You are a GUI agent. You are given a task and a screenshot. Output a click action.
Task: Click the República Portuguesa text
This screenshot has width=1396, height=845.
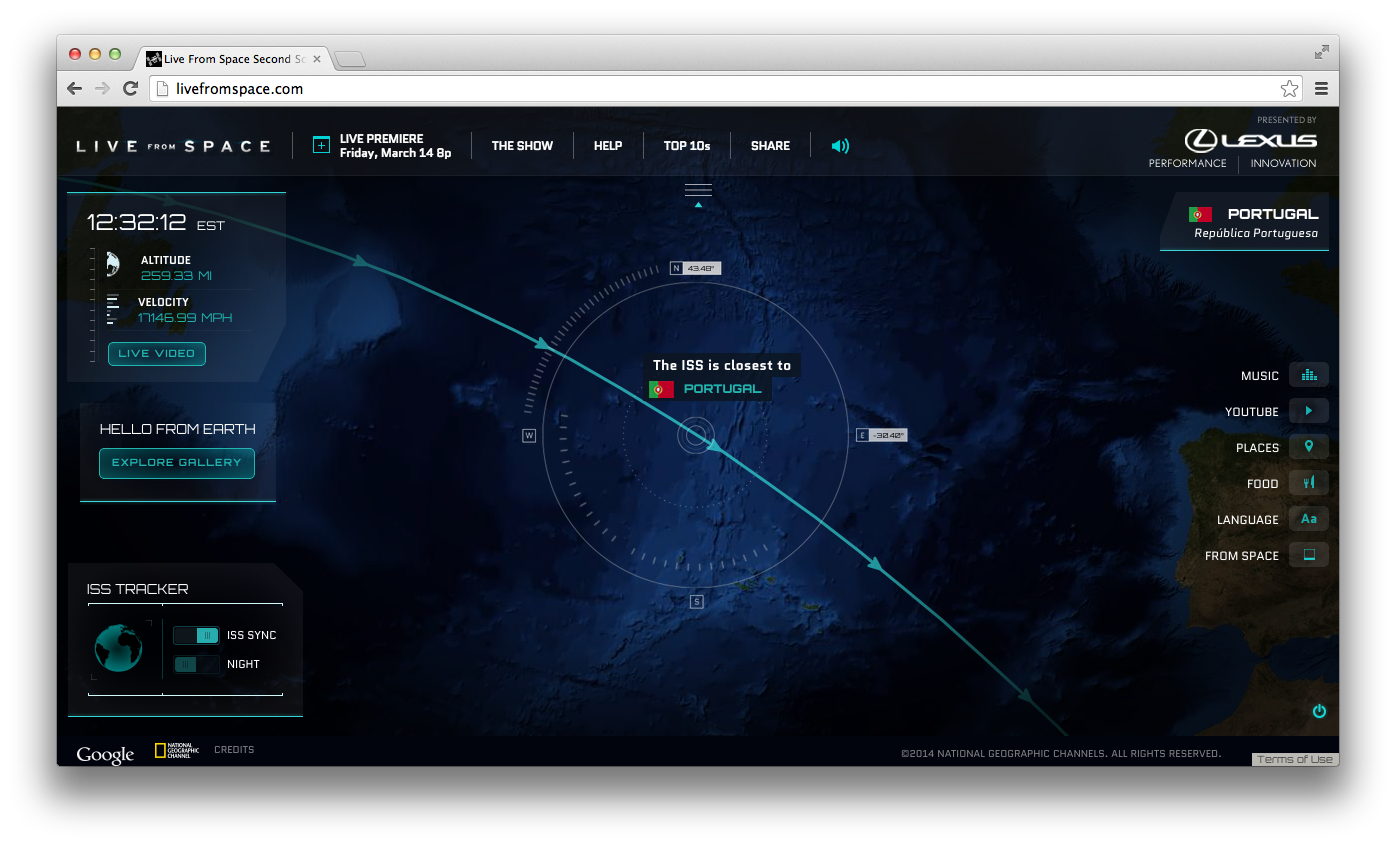pos(1256,234)
